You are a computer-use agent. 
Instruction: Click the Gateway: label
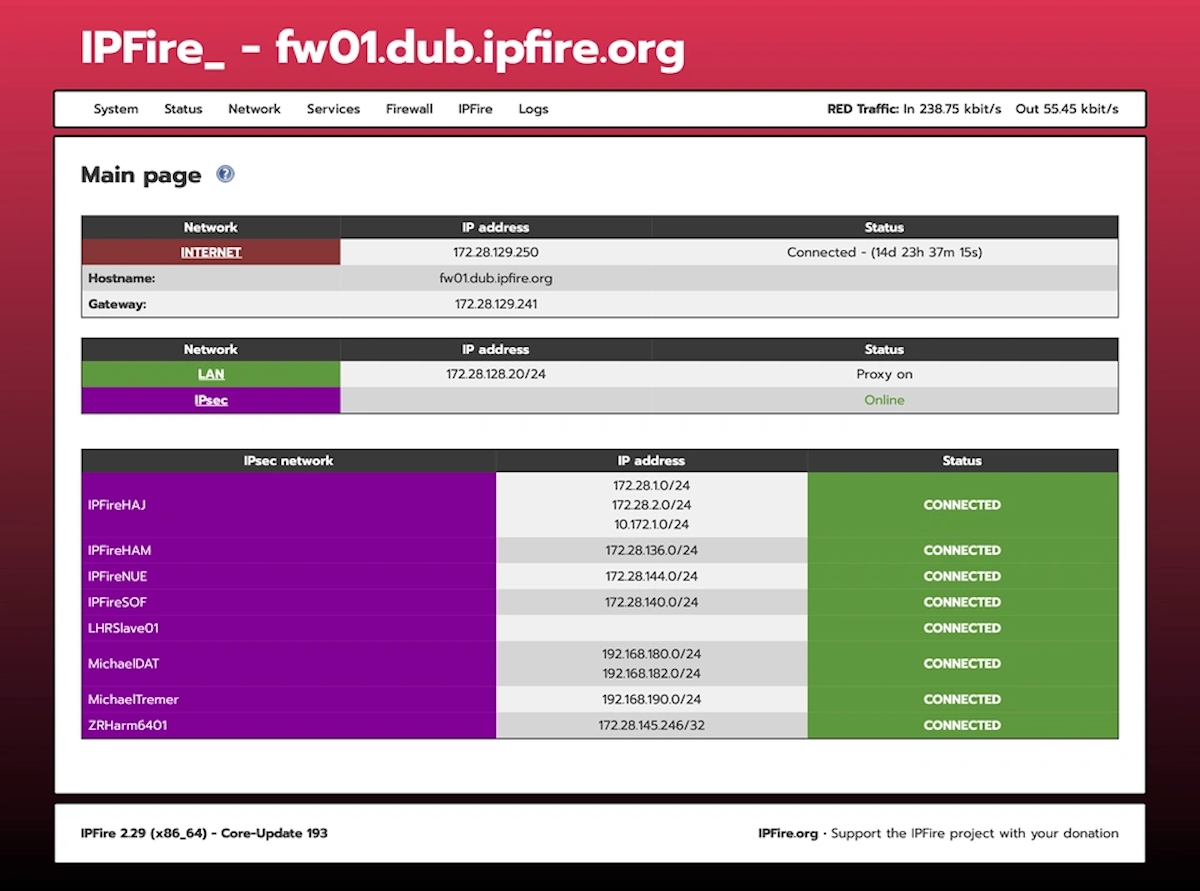[117, 304]
